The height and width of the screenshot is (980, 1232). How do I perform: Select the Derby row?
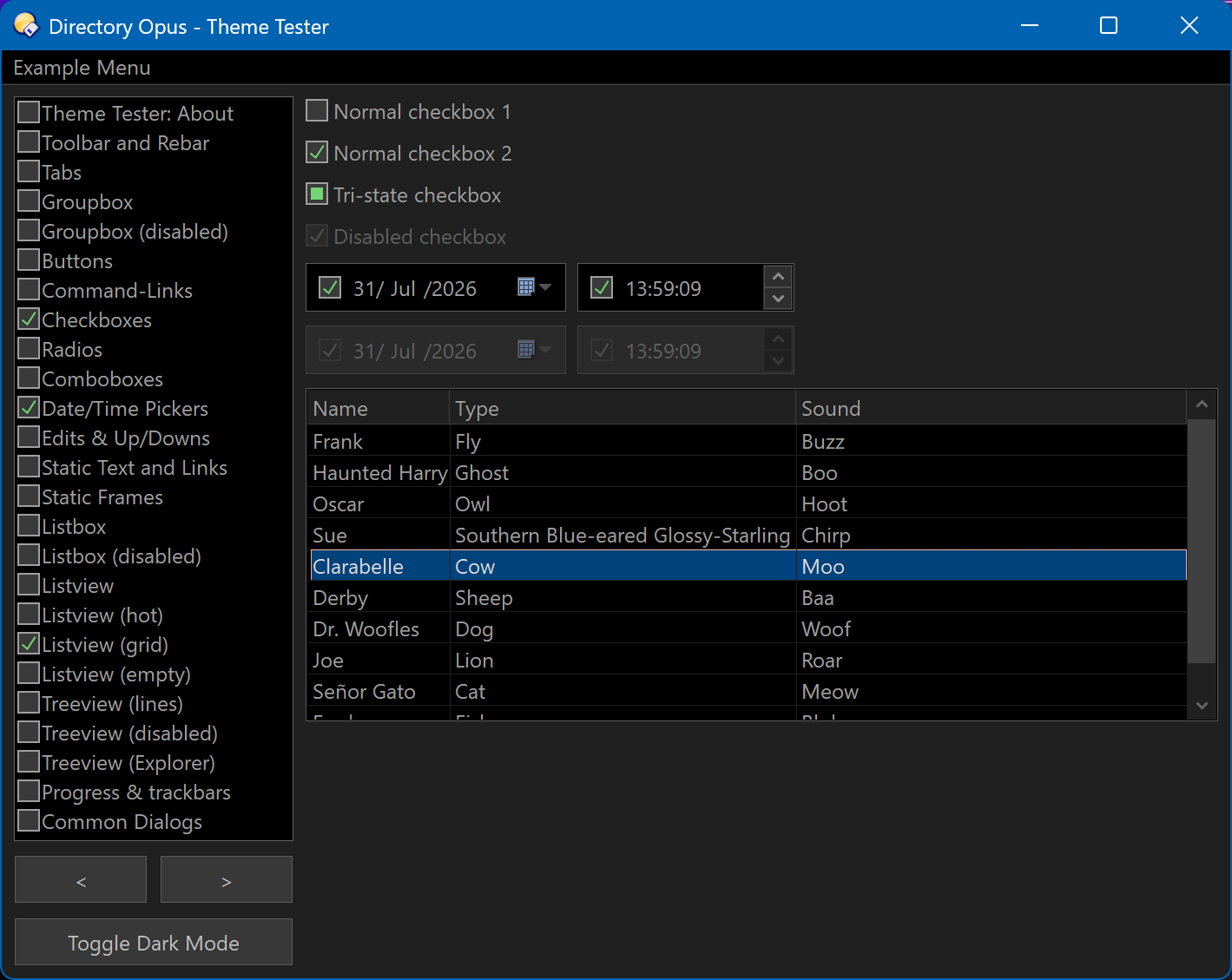click(x=747, y=597)
